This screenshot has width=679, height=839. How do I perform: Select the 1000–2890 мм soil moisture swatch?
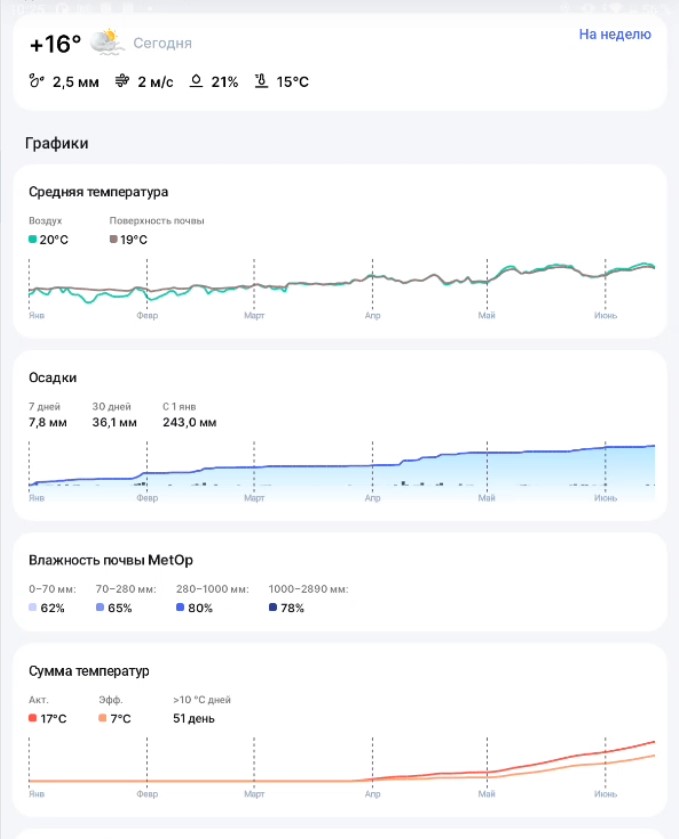pyautogui.click(x=273, y=607)
